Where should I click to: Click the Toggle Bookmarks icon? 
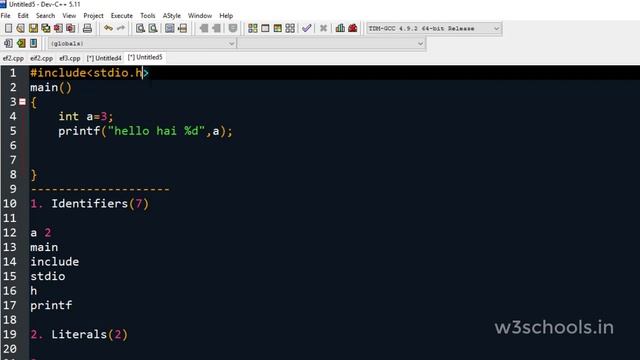(x=21, y=43)
